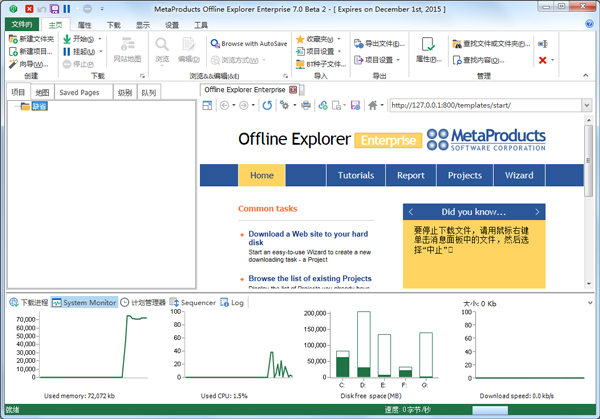Close the Offline Explorer Enterprise browser tab

point(293,90)
